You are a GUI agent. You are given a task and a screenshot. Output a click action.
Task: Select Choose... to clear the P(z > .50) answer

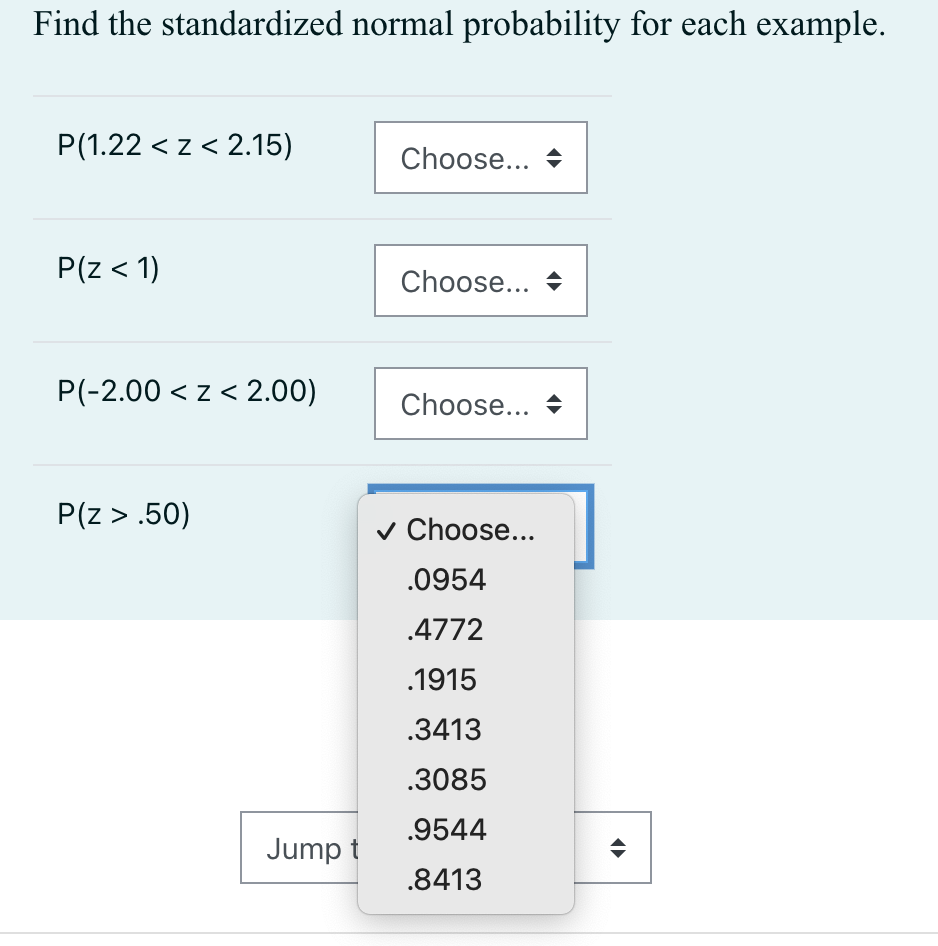(465, 531)
